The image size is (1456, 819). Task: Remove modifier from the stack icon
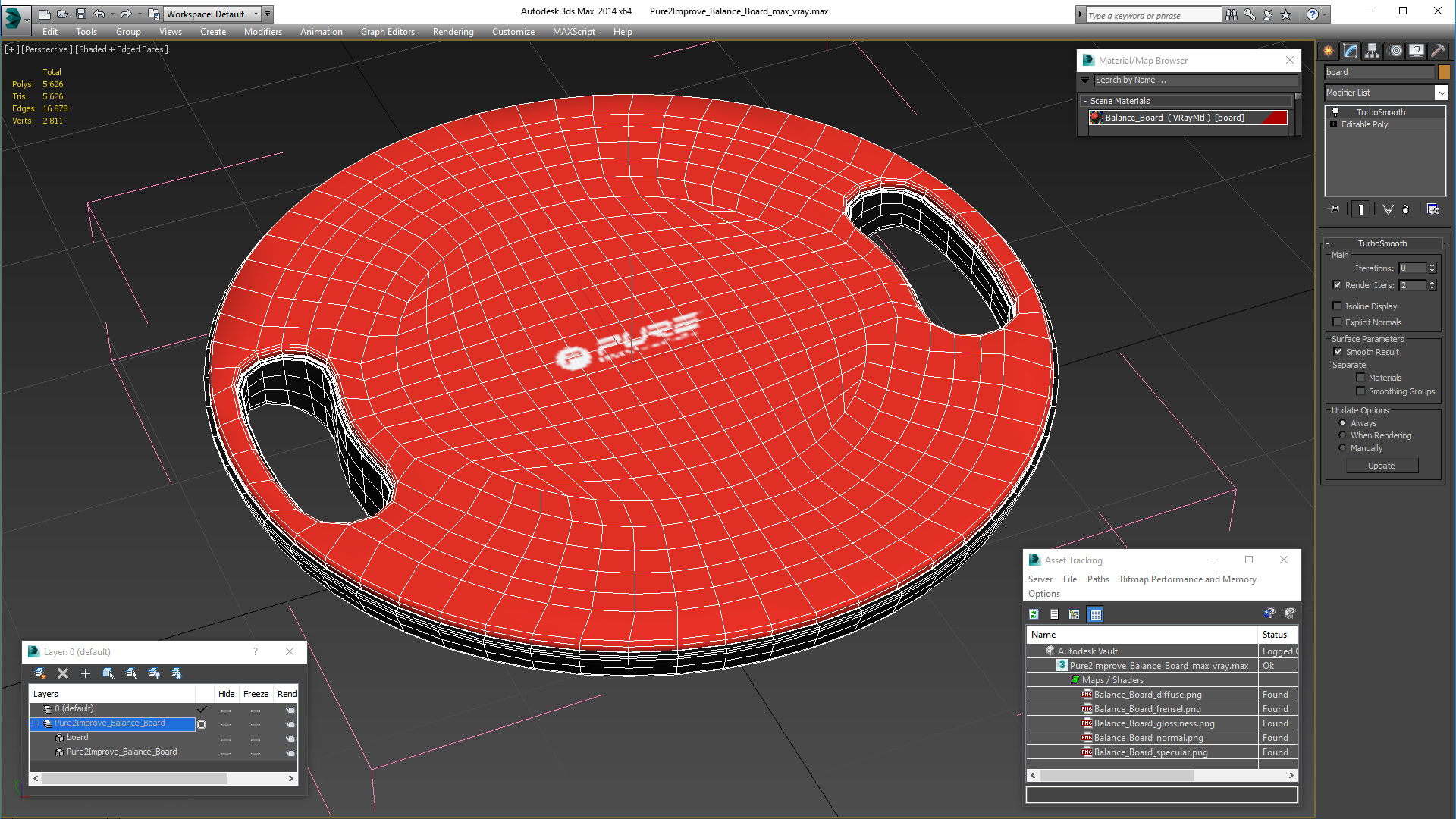1406,209
